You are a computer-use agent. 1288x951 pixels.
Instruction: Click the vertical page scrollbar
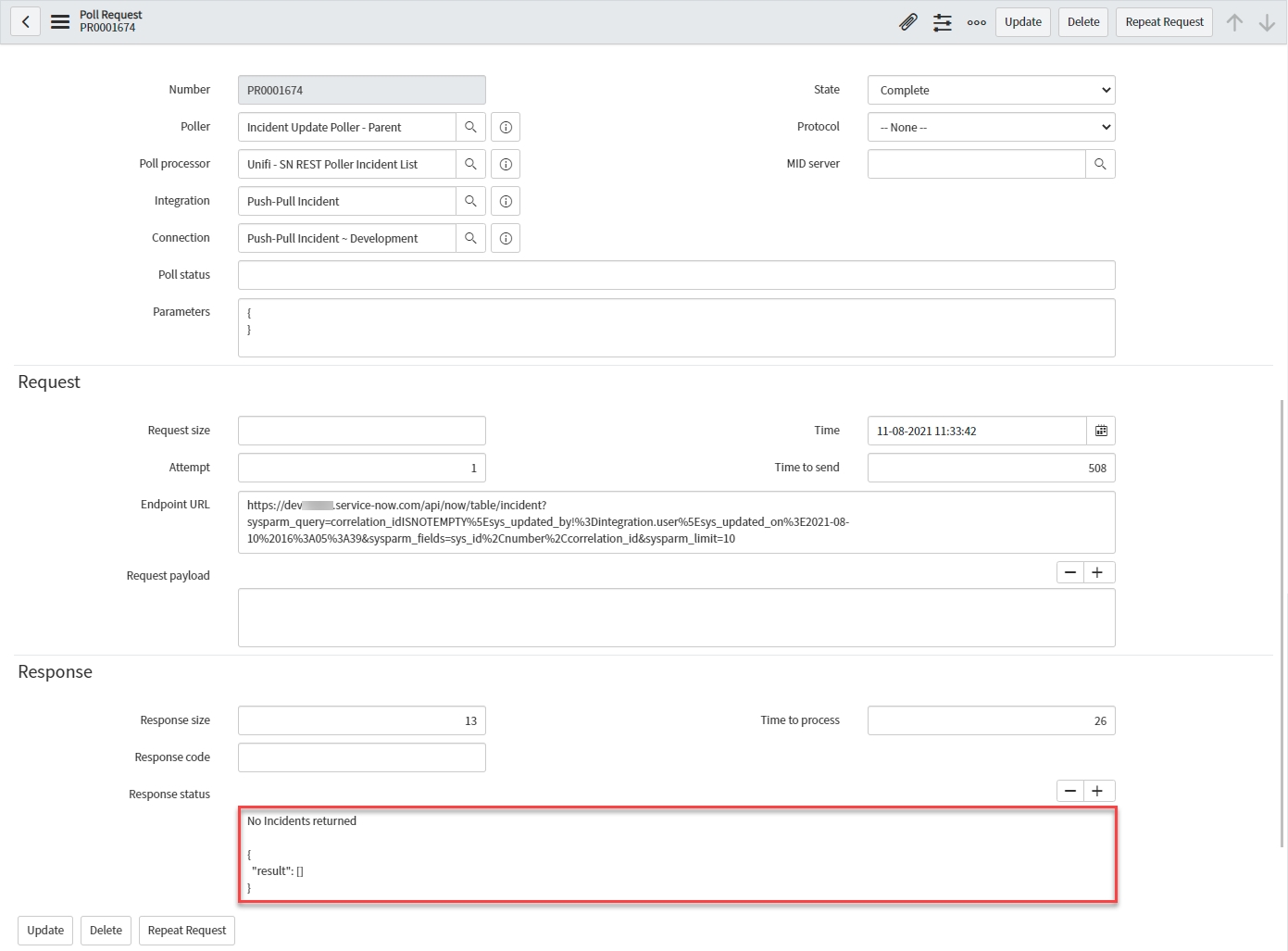pyautogui.click(x=1282, y=620)
